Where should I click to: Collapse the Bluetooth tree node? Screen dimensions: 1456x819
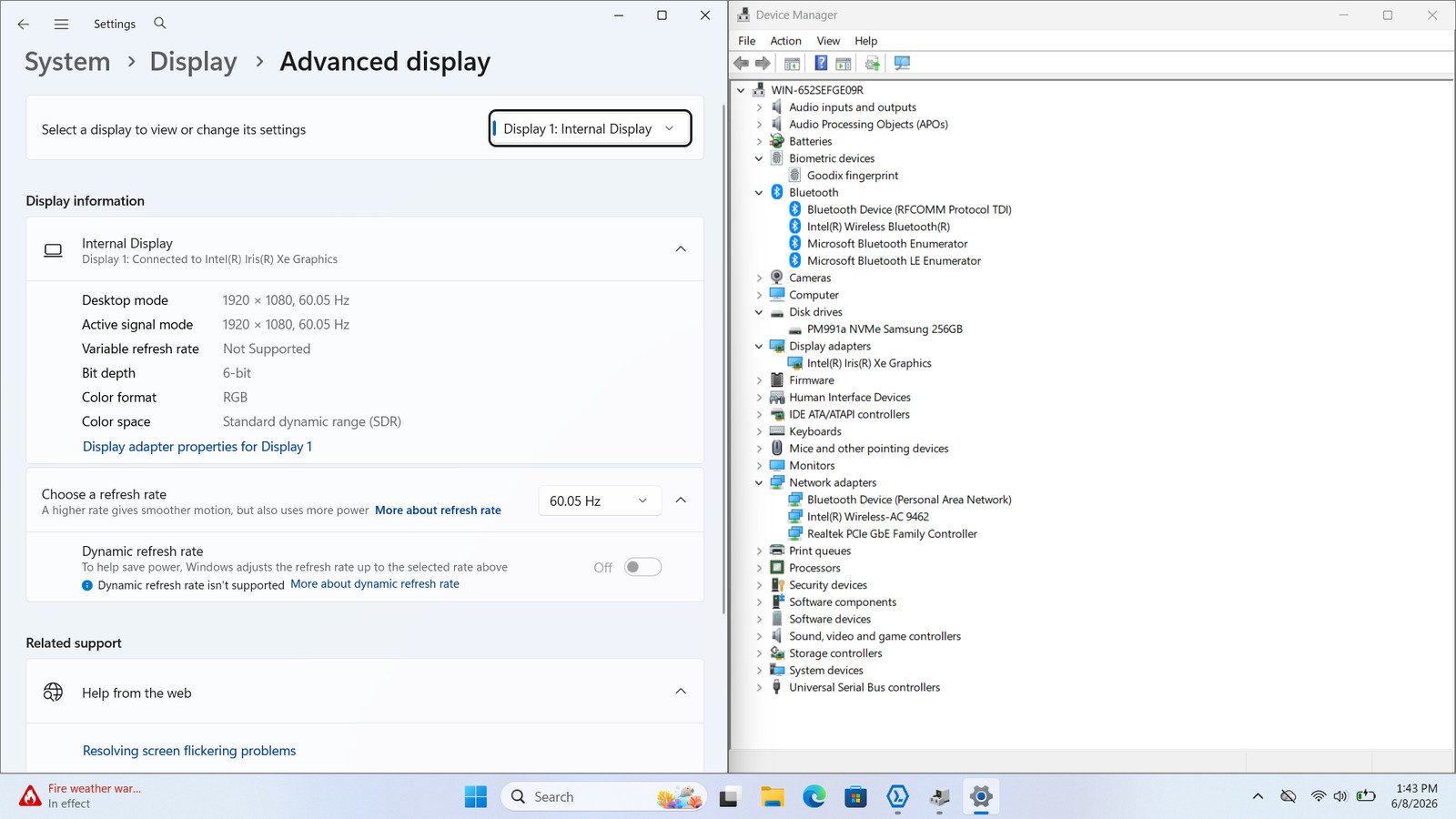[x=759, y=193]
